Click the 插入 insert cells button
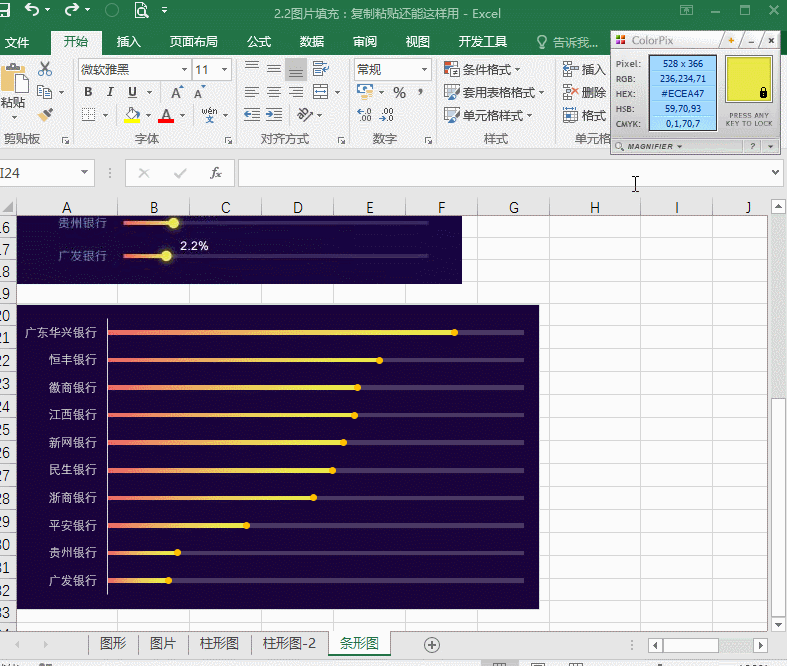Screen dimensions: 787x666 (x=584, y=69)
